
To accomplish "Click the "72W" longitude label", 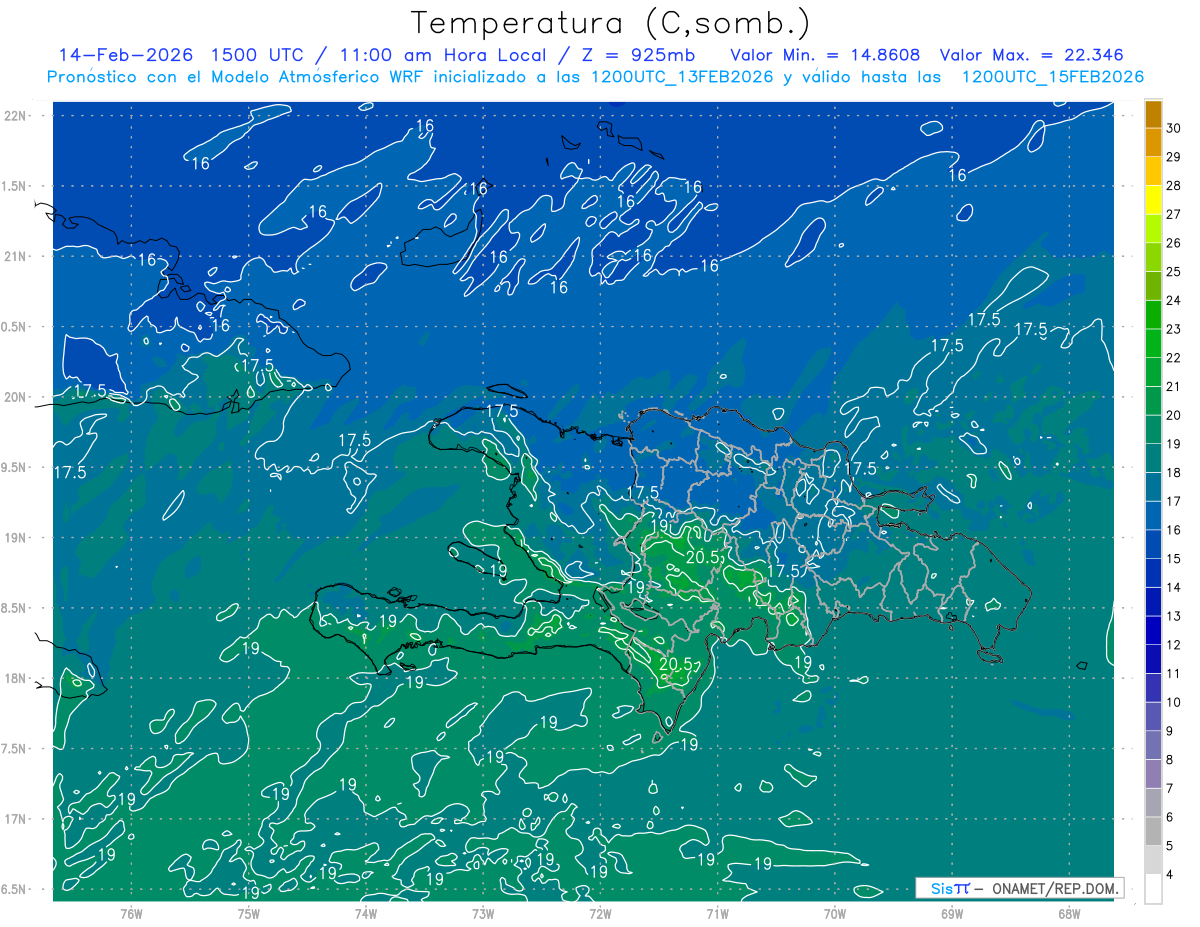I will coord(600,913).
